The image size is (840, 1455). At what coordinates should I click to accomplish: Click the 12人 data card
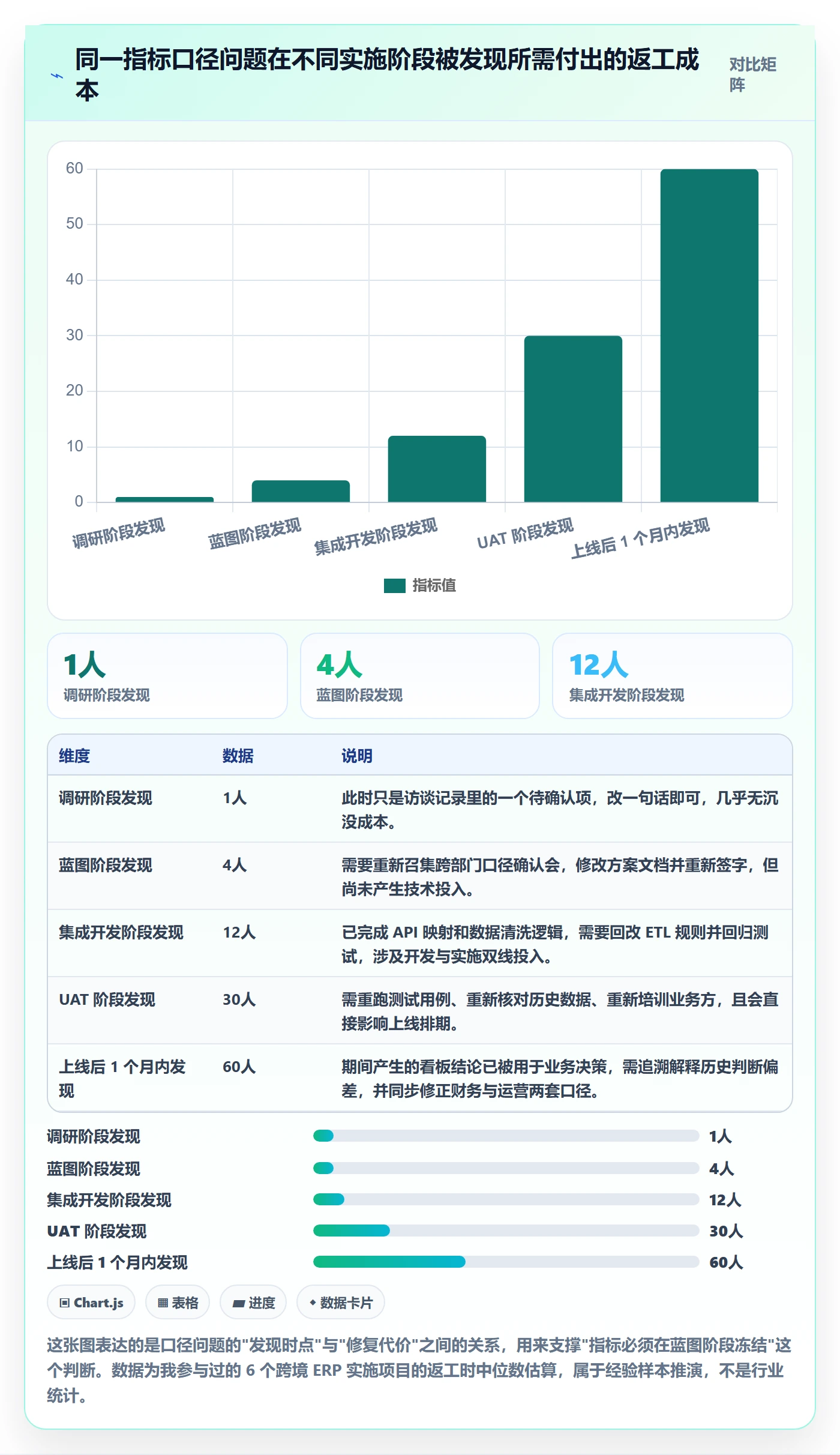pyautogui.click(x=673, y=676)
